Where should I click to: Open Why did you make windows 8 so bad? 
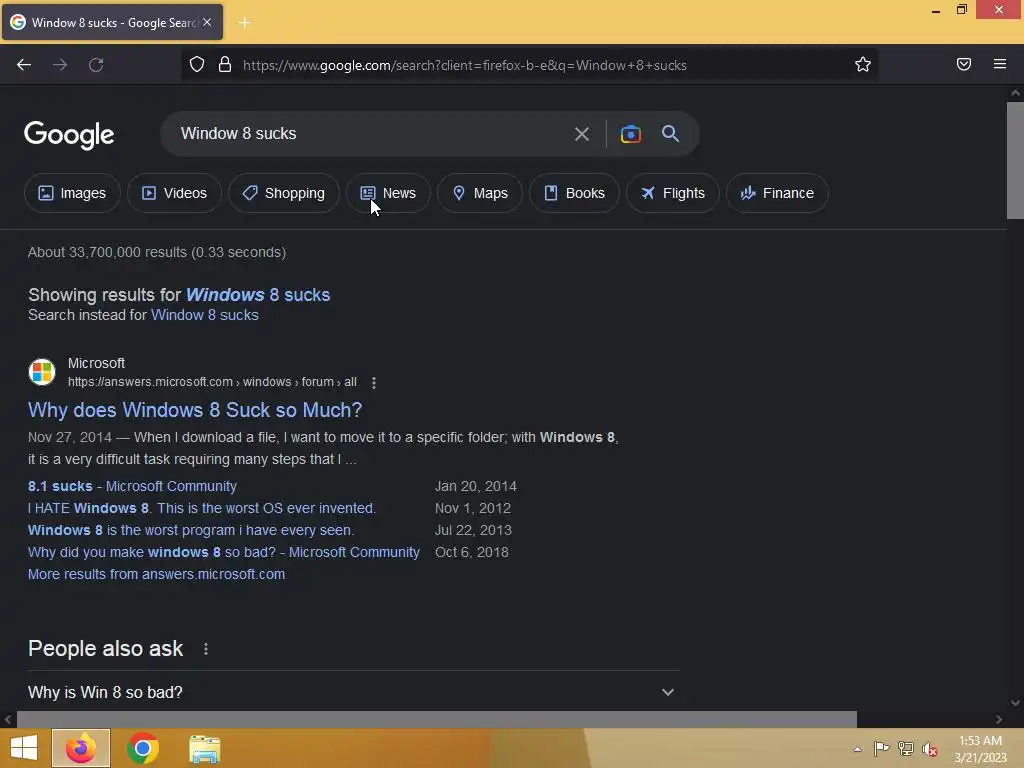(223, 552)
